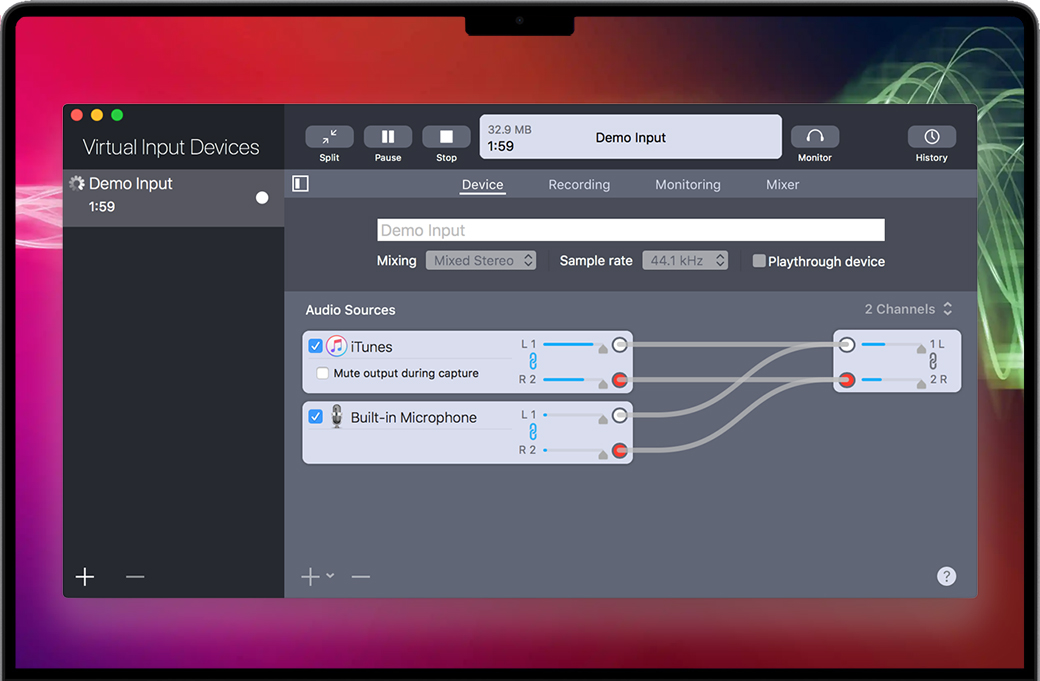Open the Mixing mode dropdown
Screen dimensions: 1040x681
481,261
